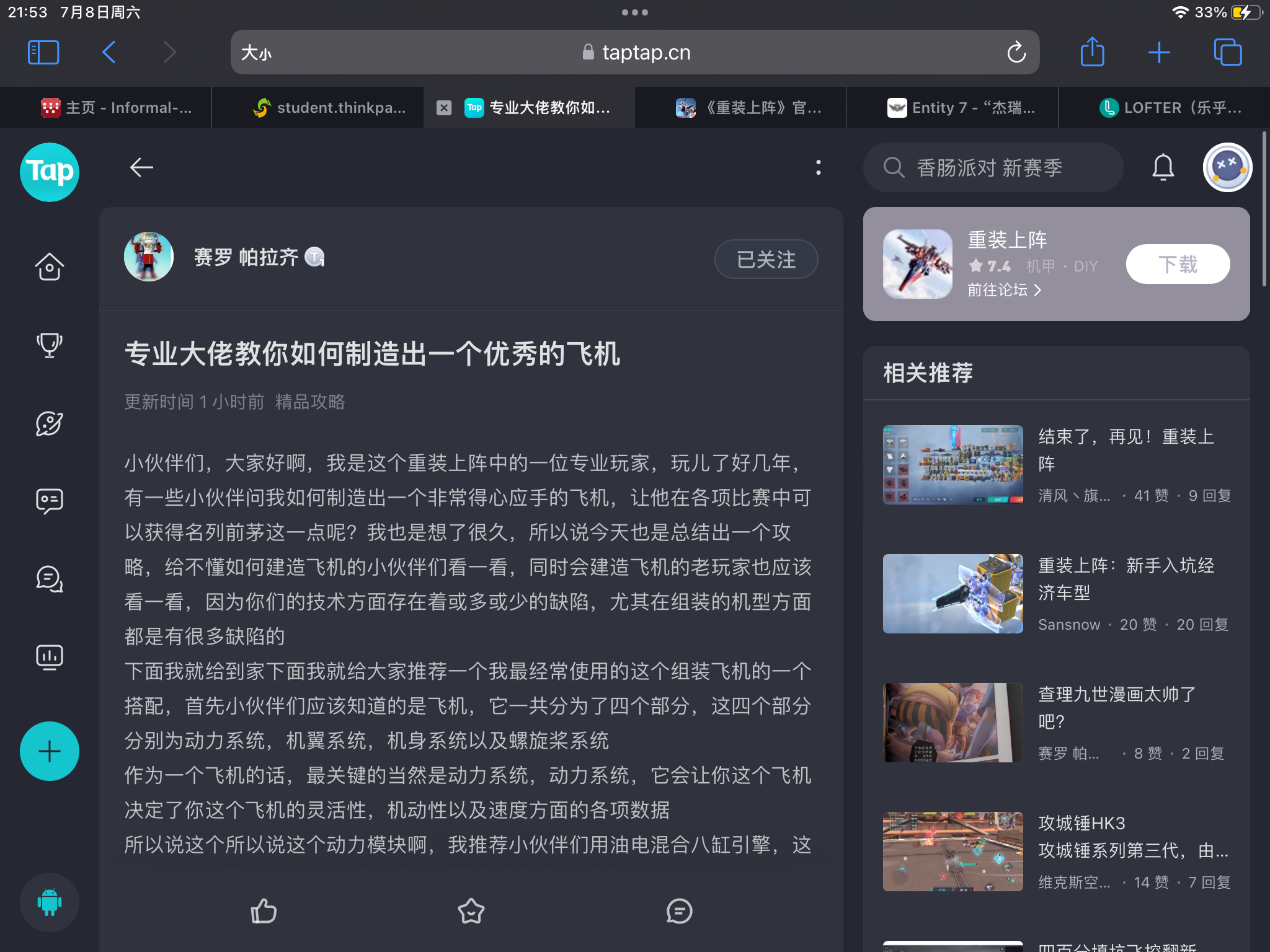Click the notification bell icon
Image resolution: width=1270 pixels, height=952 pixels.
click(x=1163, y=167)
